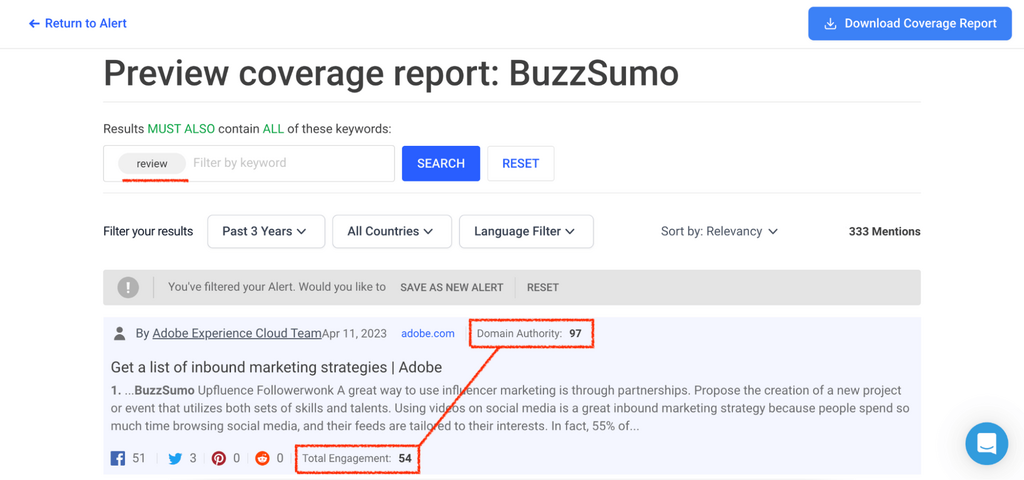This screenshot has width=1024, height=480.
Task: Visit the adobe.com domain link
Action: (428, 333)
